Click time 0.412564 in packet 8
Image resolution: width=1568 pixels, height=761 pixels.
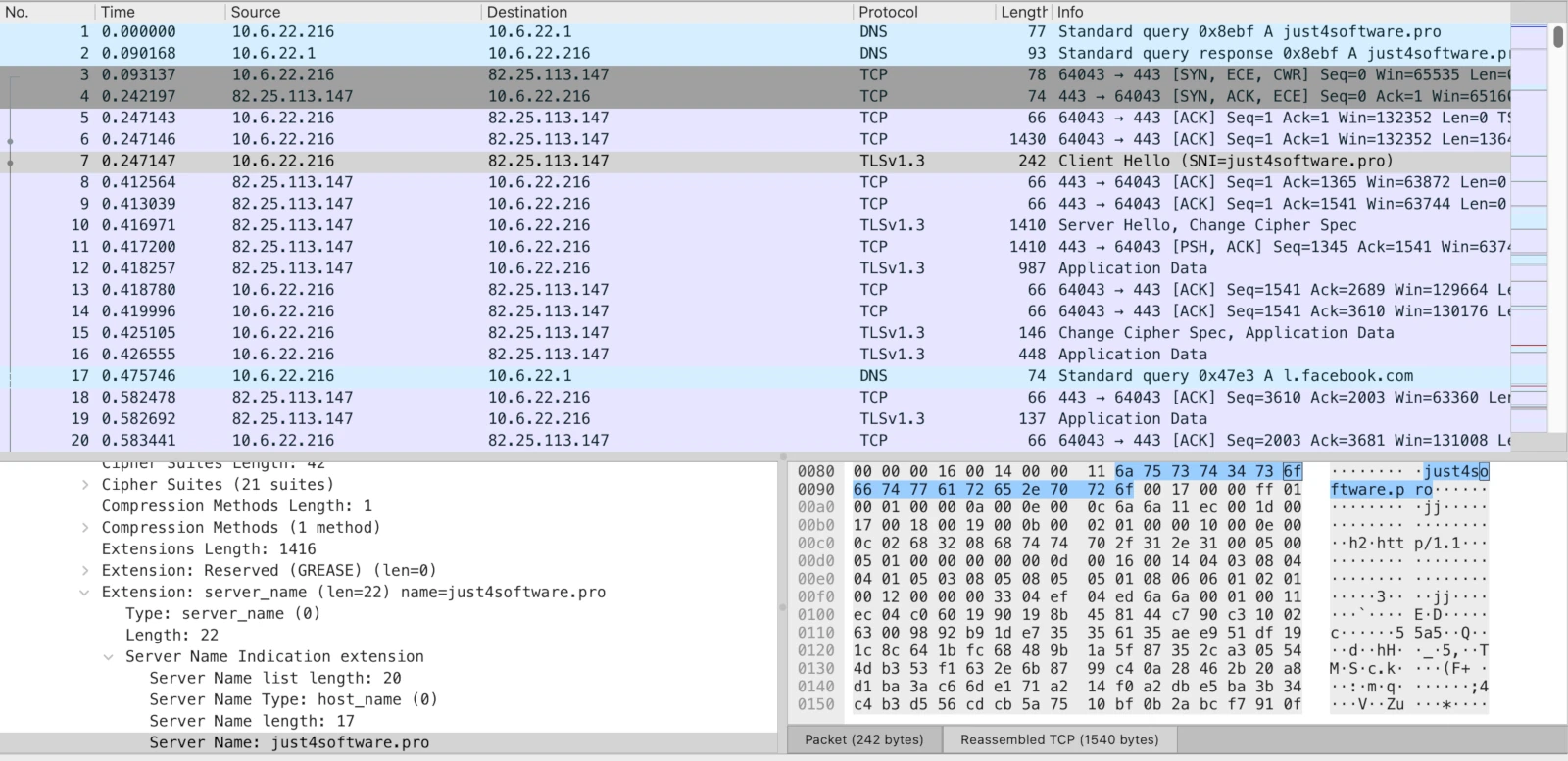click(138, 182)
